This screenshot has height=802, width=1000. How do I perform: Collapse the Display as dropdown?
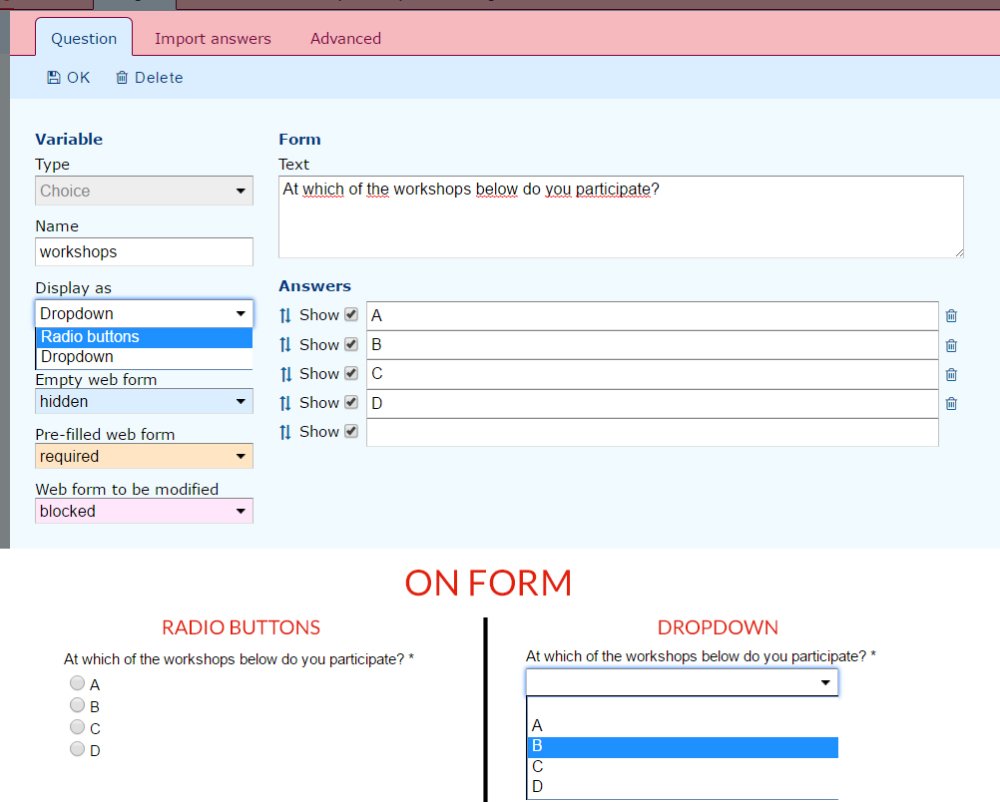pyautogui.click(x=144, y=314)
